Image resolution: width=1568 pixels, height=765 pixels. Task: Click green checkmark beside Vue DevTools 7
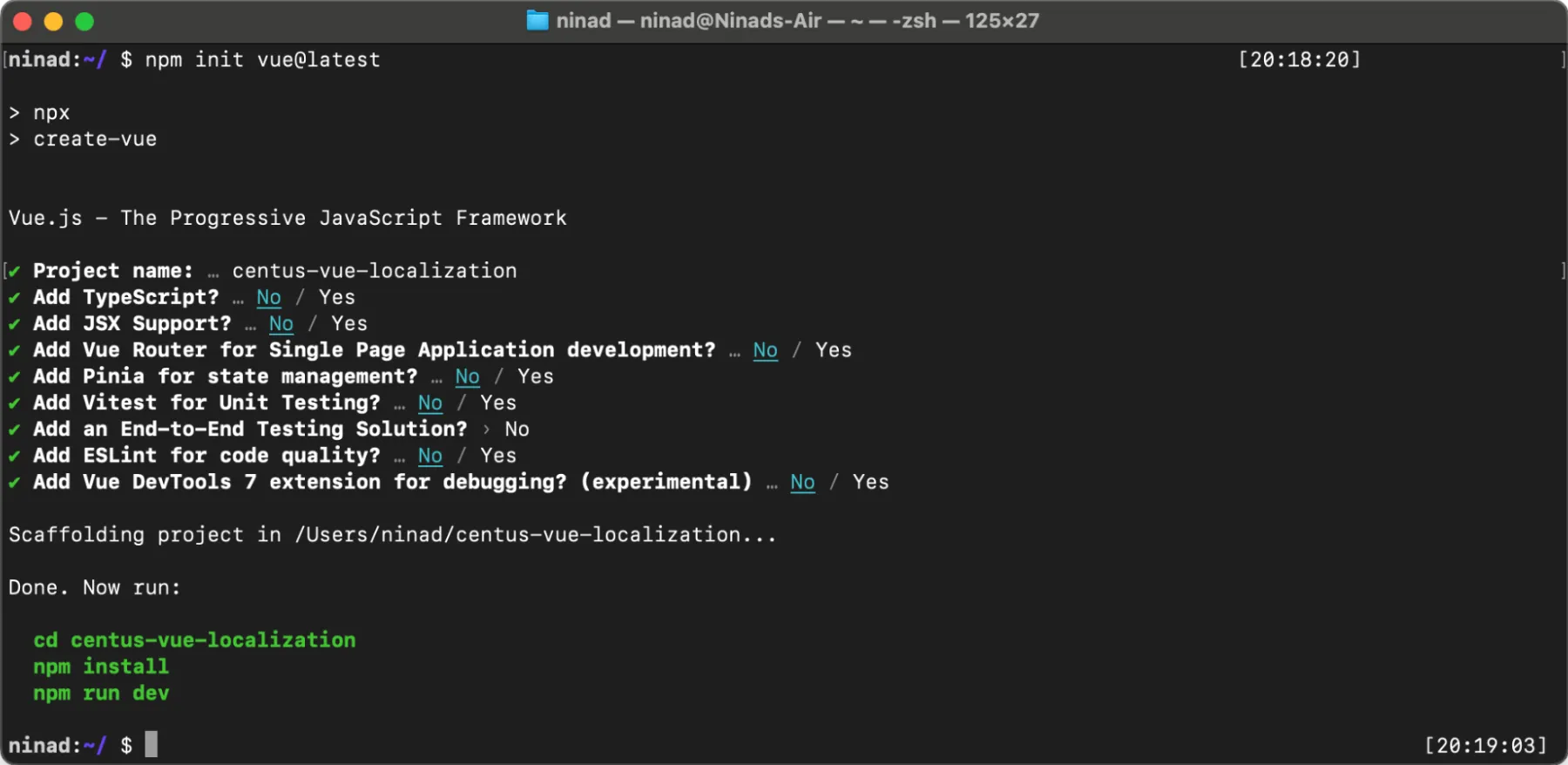[15, 483]
